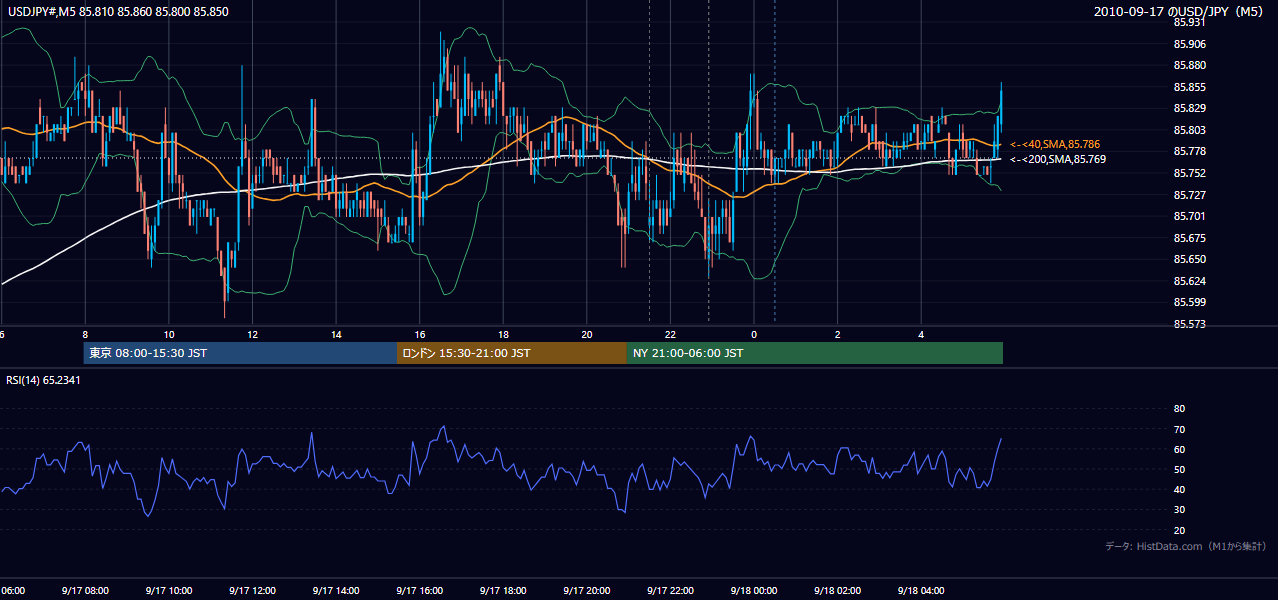
Task: Click the 9/17 18:00 bottom date label
Action: click(503, 590)
